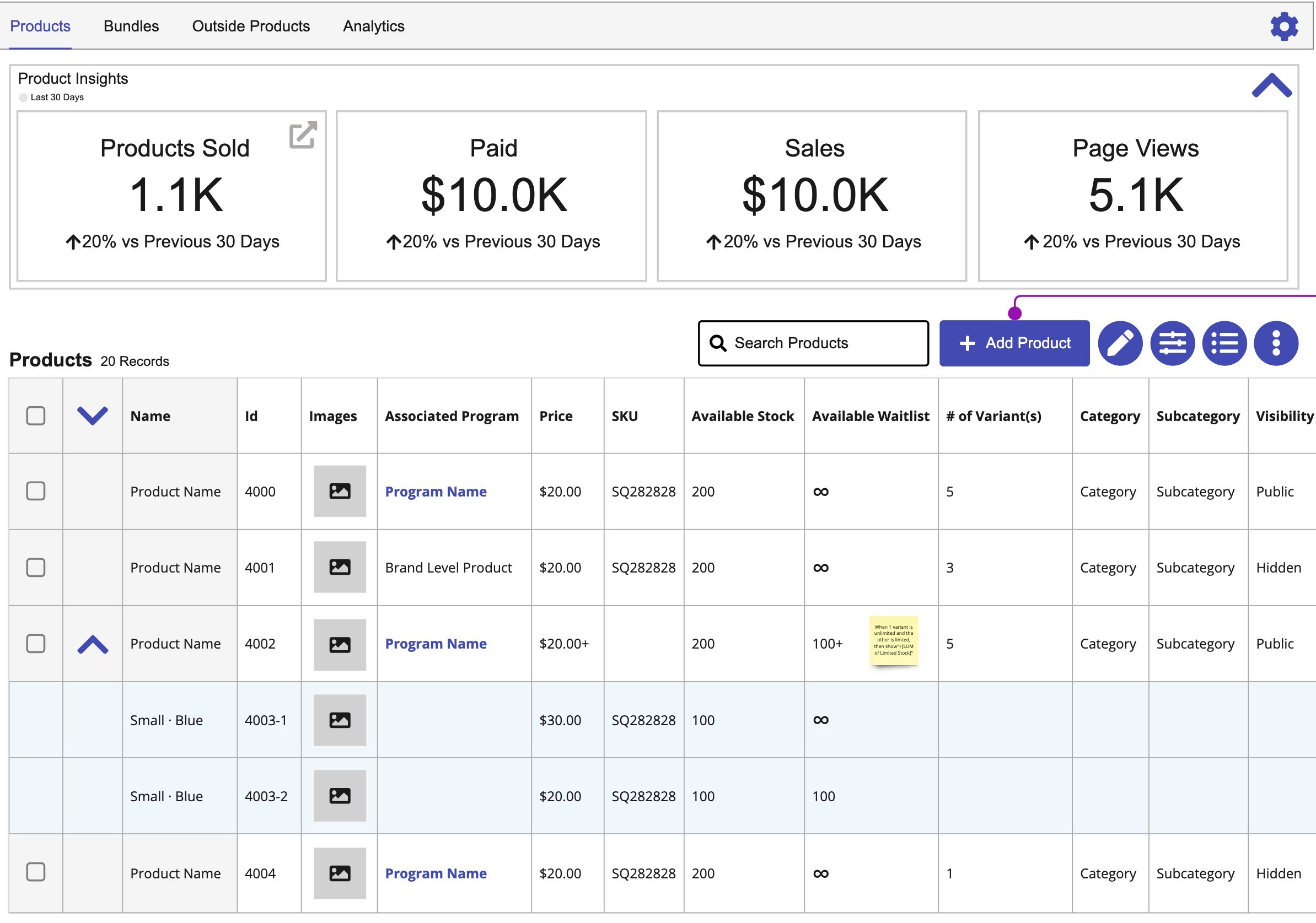The width and height of the screenshot is (1316, 923).
Task: Click image thumbnail for product 4000
Action: pyautogui.click(x=339, y=491)
